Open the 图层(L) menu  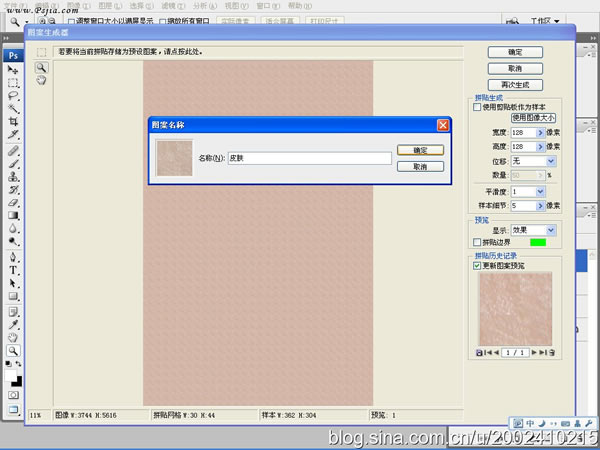pyautogui.click(x=110, y=6)
